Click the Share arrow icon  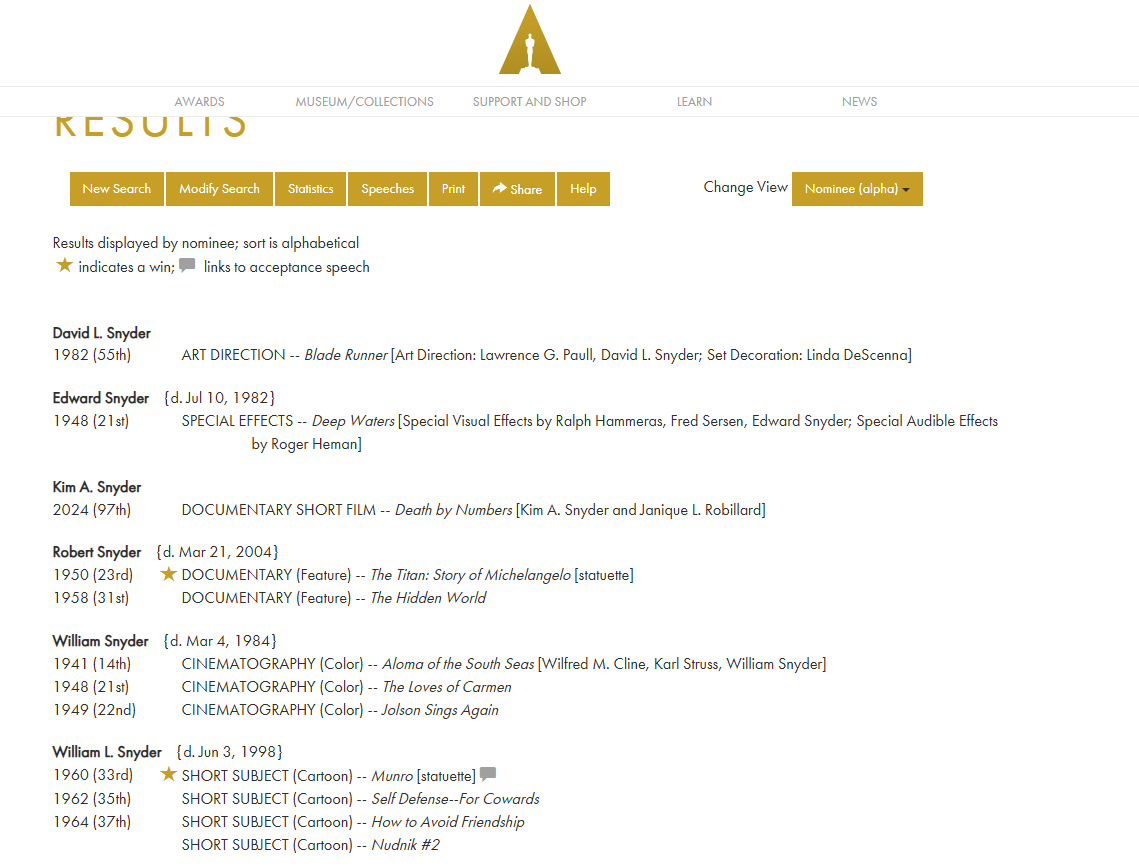point(500,188)
